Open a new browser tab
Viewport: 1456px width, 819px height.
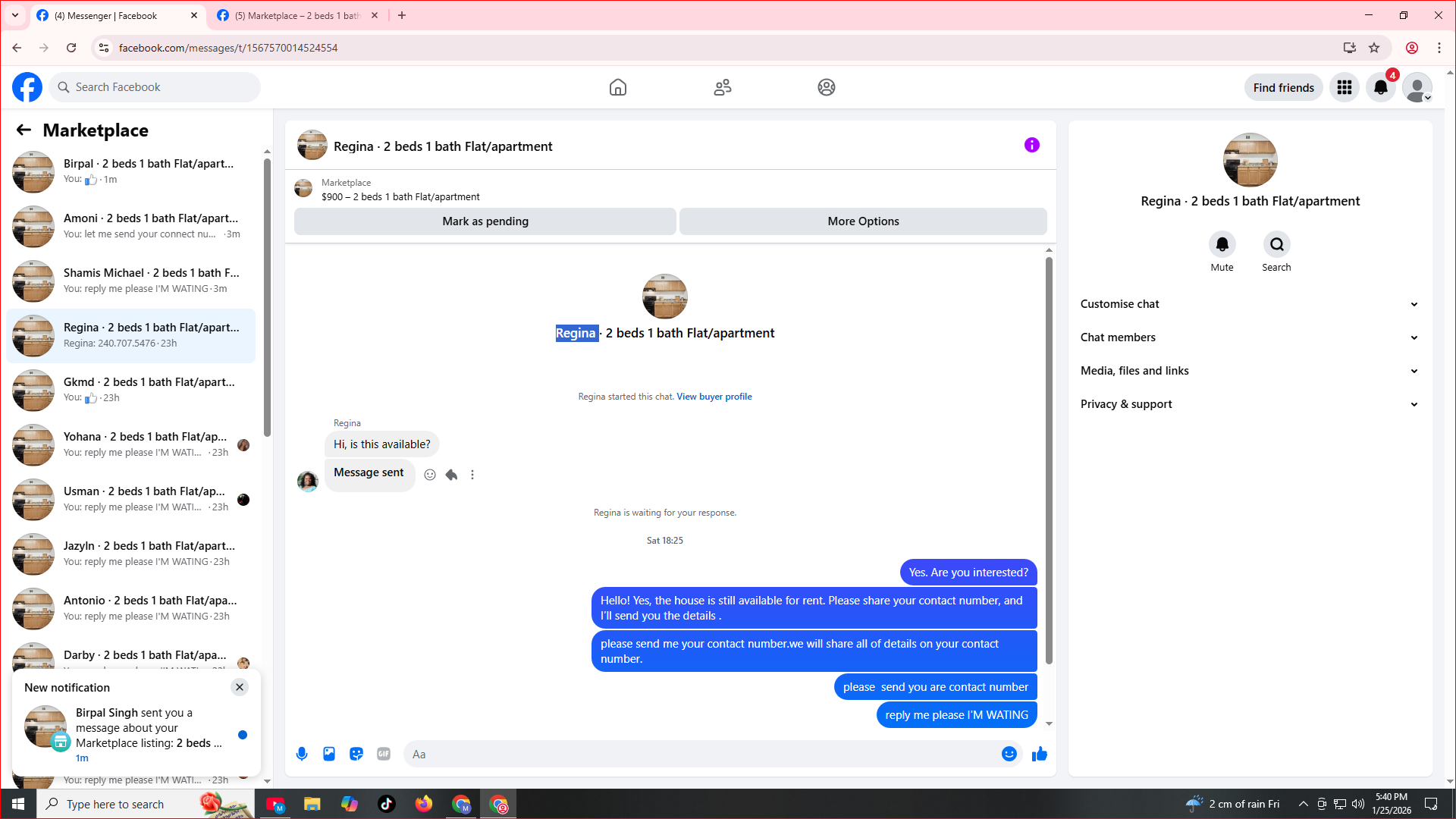[x=402, y=15]
